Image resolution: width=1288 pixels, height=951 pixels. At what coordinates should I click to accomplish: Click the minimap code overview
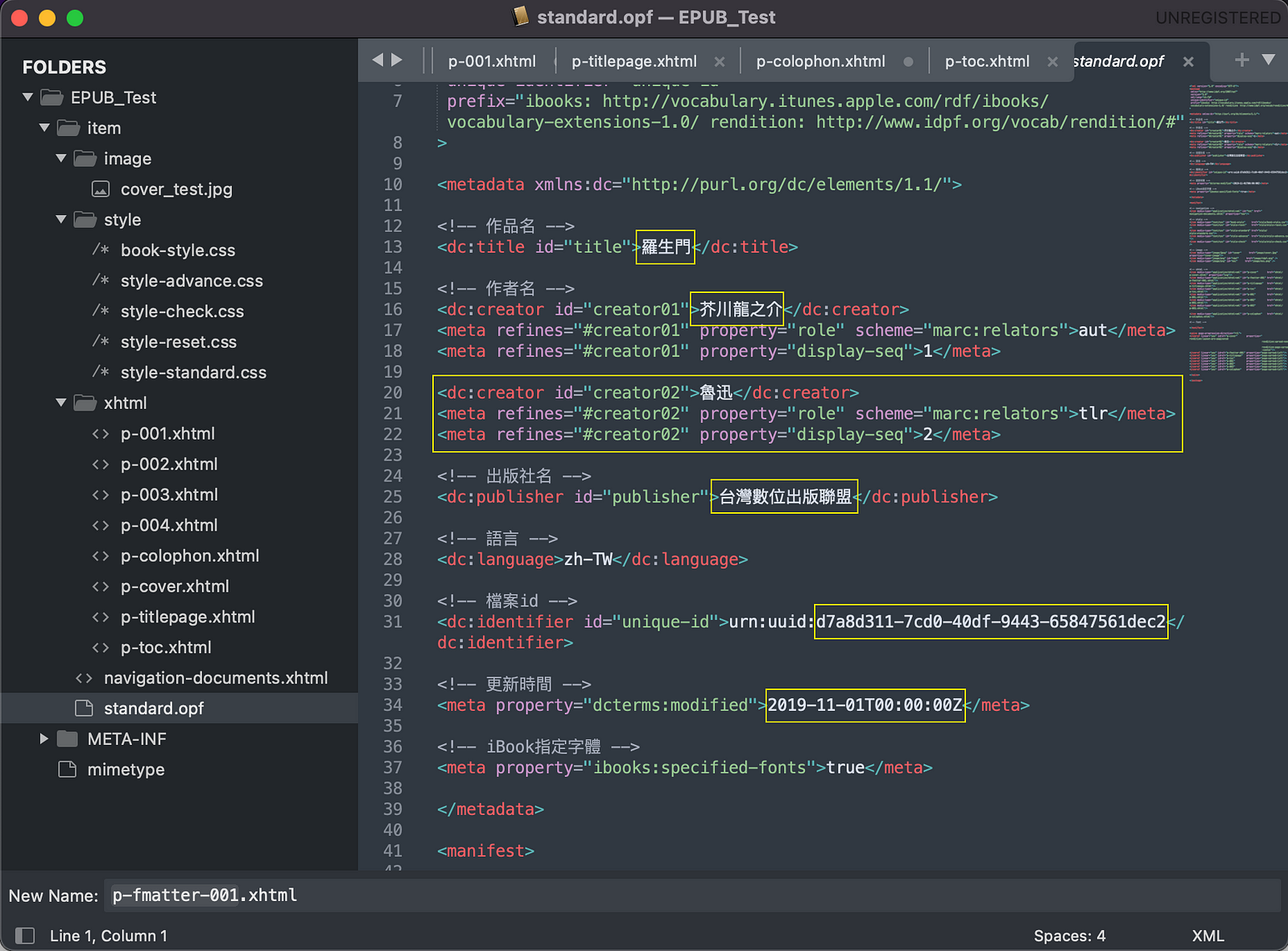click(1237, 232)
